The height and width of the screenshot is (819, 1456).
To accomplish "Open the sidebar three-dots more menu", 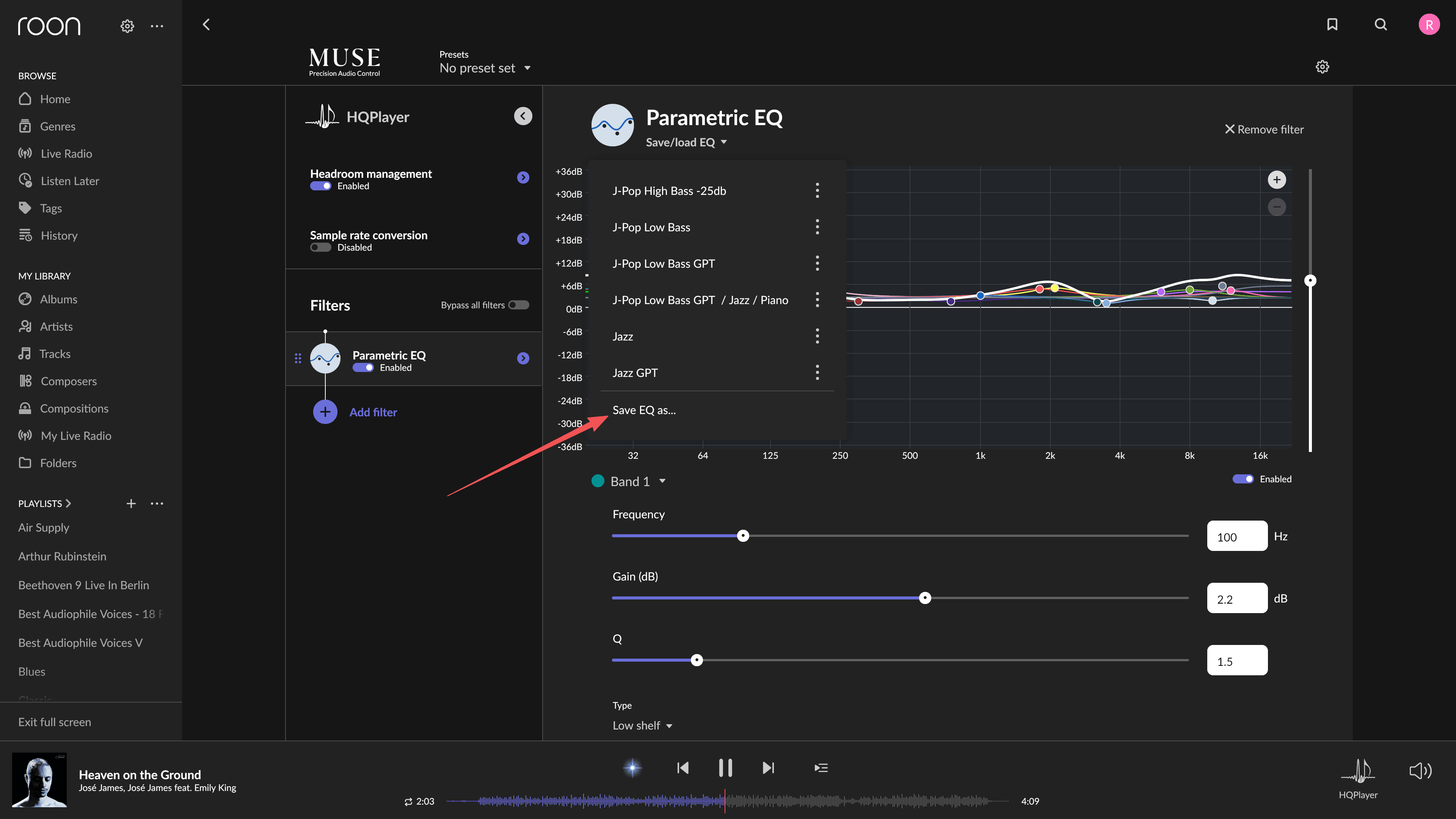I will [x=157, y=26].
